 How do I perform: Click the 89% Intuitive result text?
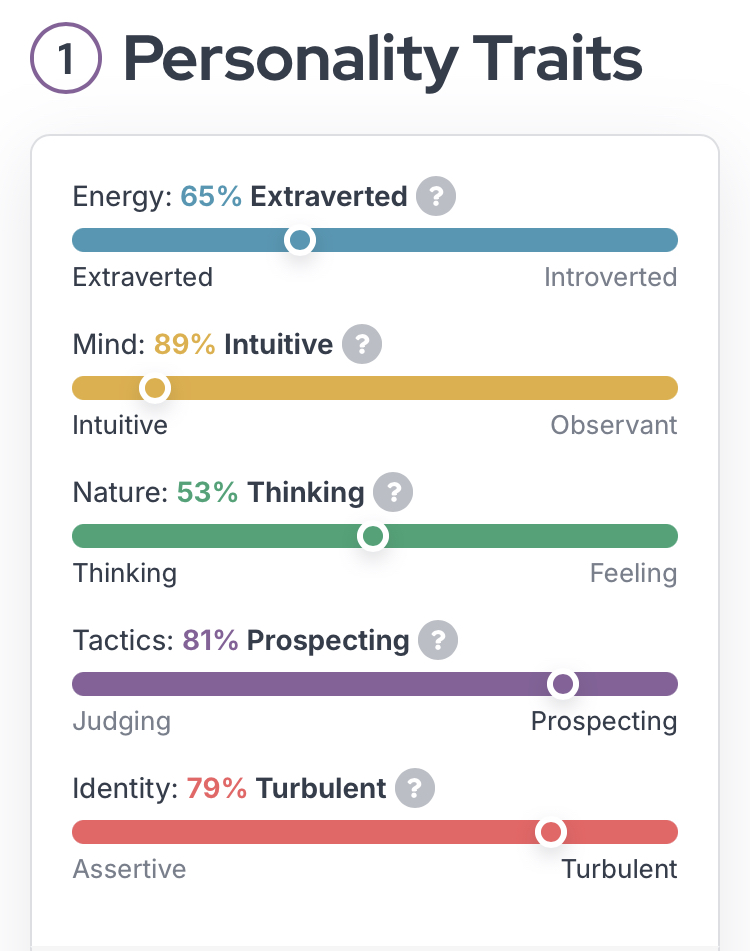click(x=244, y=344)
